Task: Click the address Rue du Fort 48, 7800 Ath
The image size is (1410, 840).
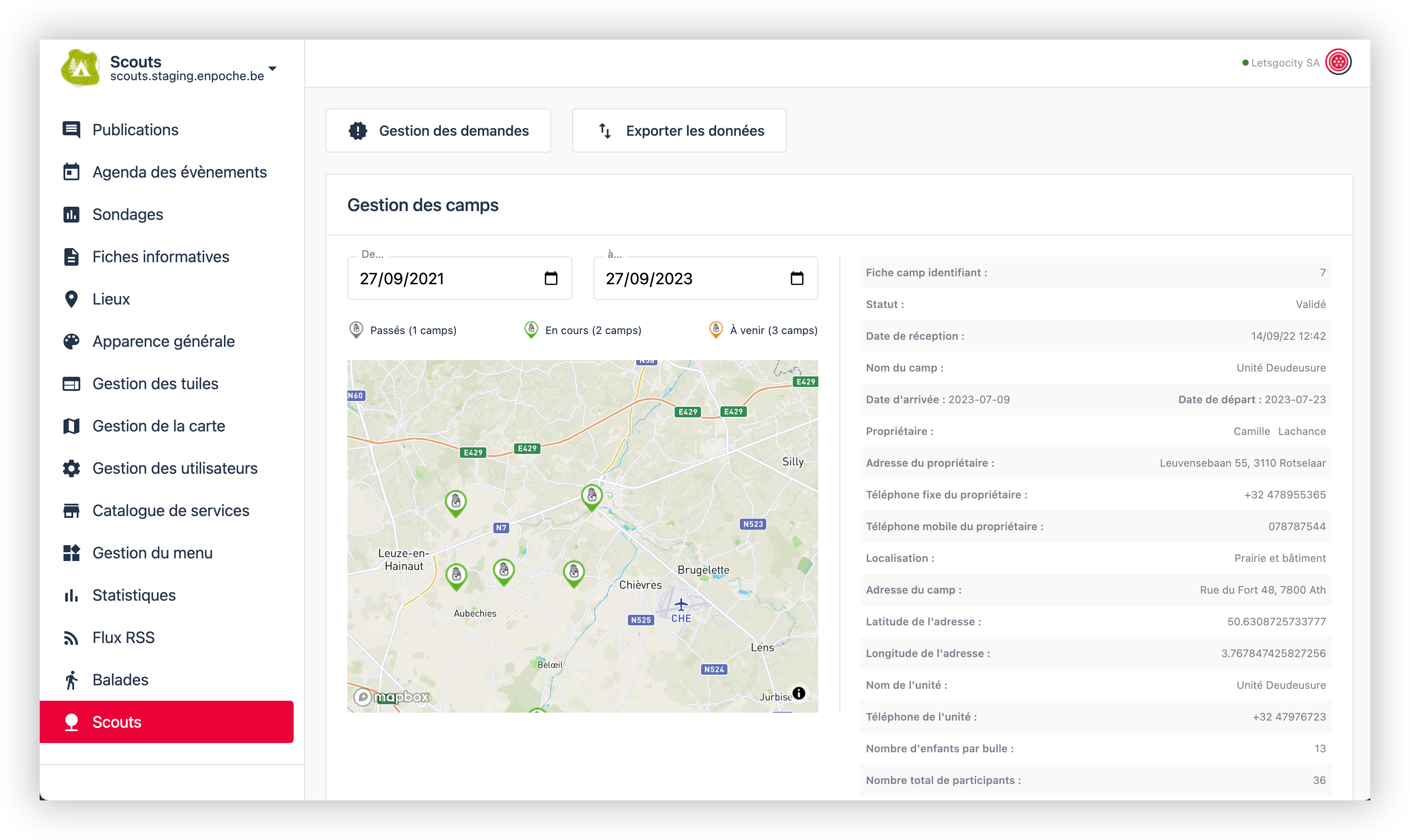Action: [x=1262, y=589]
